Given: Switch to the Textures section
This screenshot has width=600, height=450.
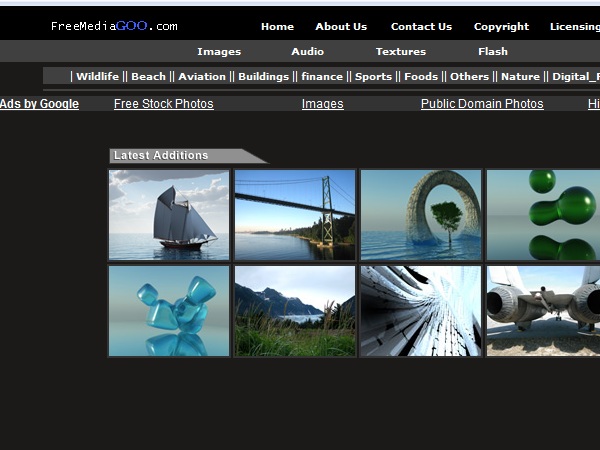Looking at the screenshot, I should click(x=401, y=51).
